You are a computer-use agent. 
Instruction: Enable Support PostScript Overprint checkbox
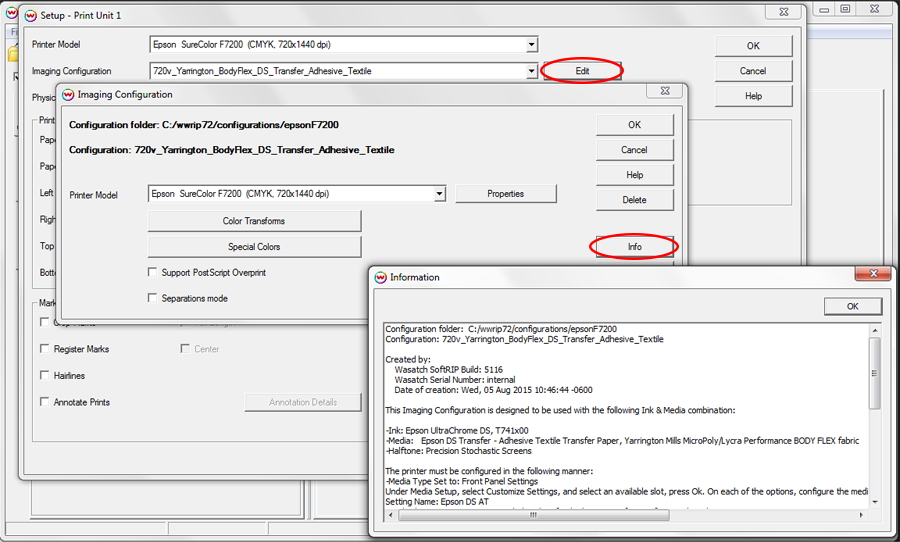click(x=153, y=272)
